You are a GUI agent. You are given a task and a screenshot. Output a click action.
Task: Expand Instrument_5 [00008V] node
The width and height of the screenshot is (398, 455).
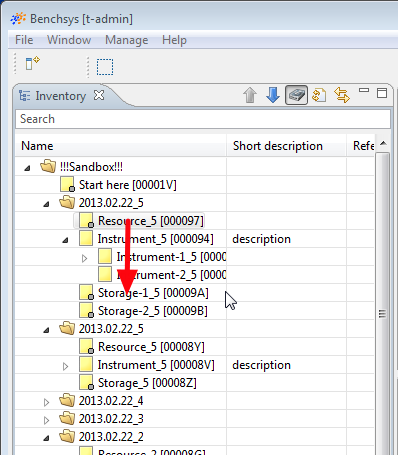click(65, 367)
